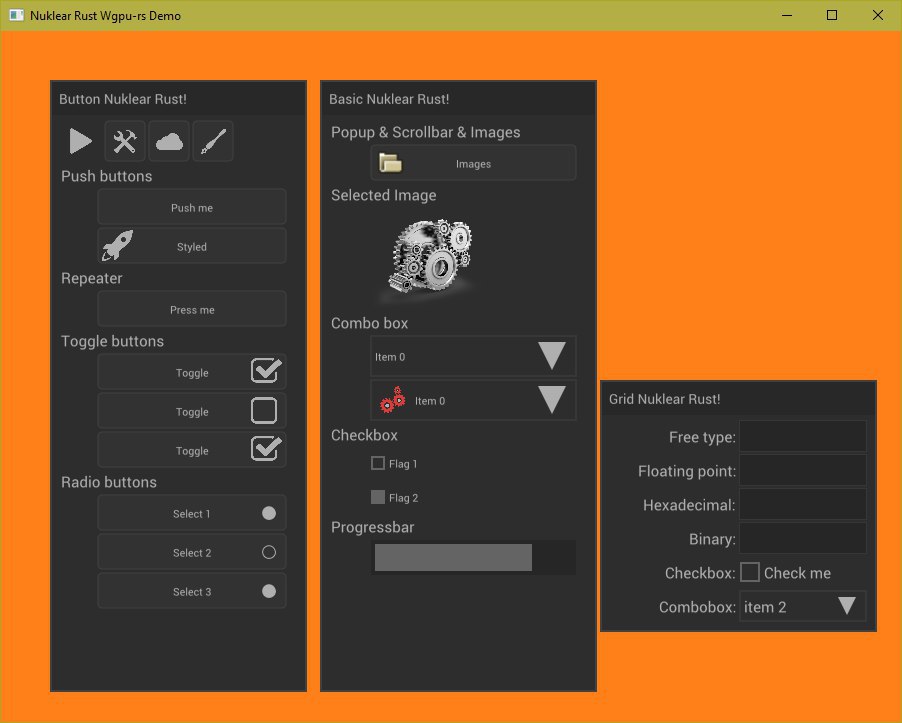Click the red gears icon in combo box
Image resolution: width=902 pixels, height=723 pixels.
(392, 400)
